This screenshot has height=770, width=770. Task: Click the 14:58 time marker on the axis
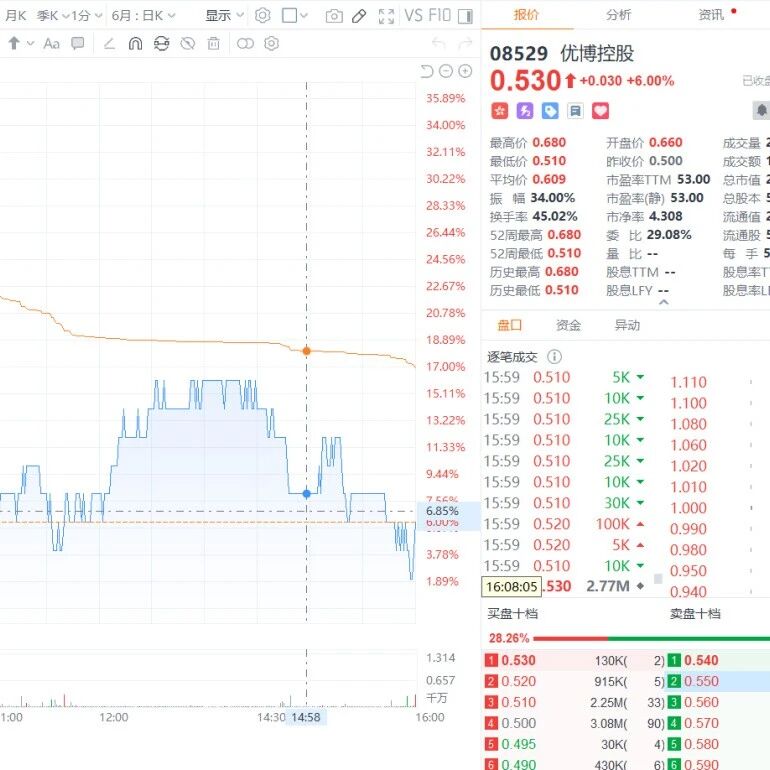coord(305,717)
